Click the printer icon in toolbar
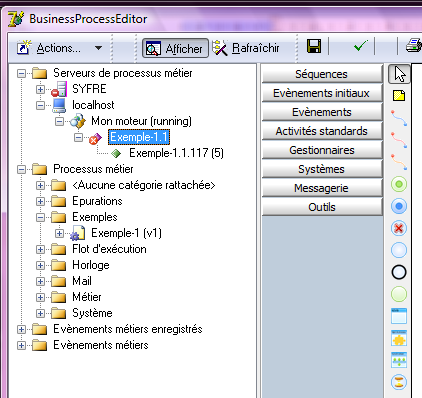 pyautogui.click(x=413, y=46)
